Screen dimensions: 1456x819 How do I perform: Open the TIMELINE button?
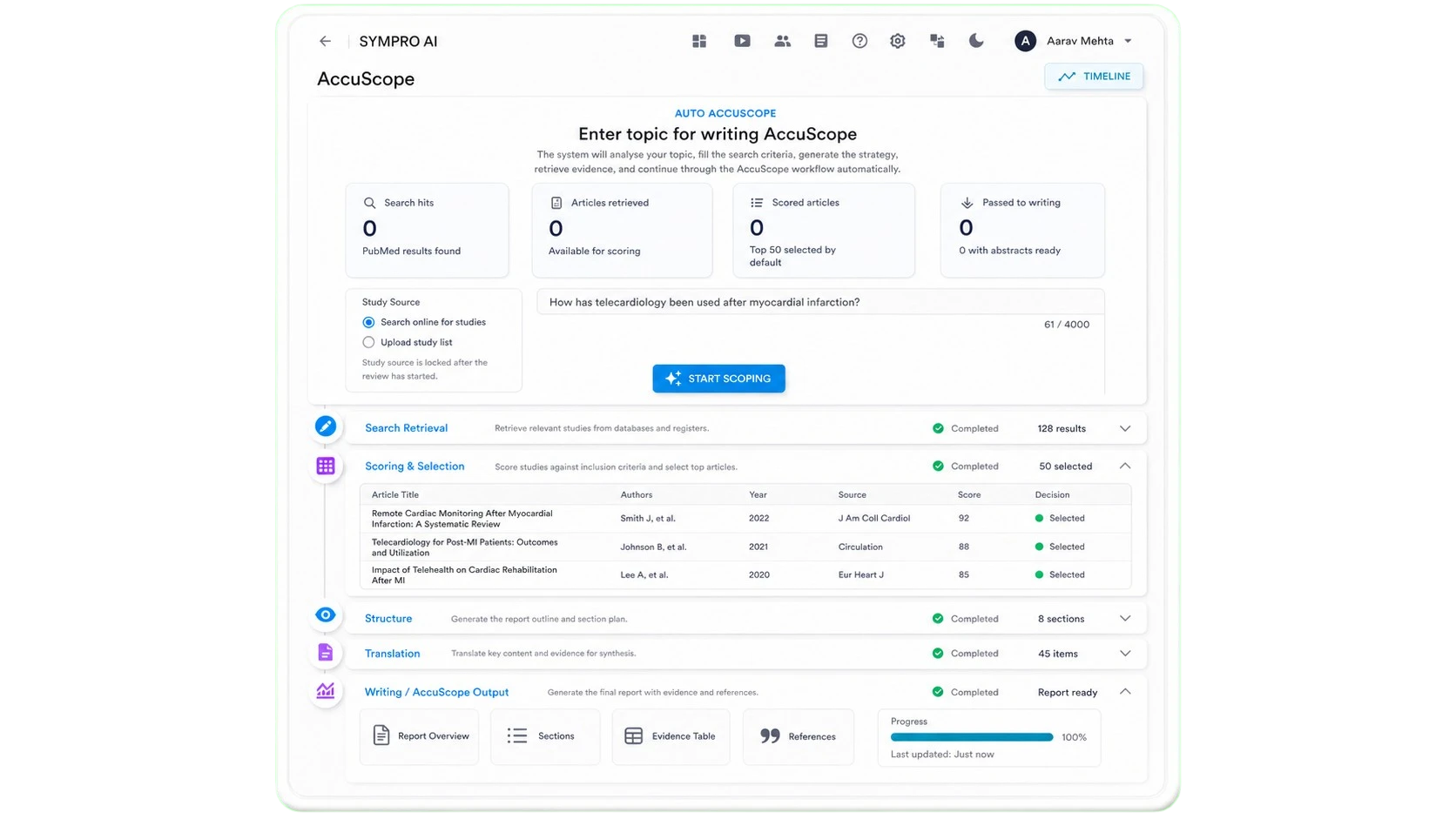click(x=1094, y=77)
